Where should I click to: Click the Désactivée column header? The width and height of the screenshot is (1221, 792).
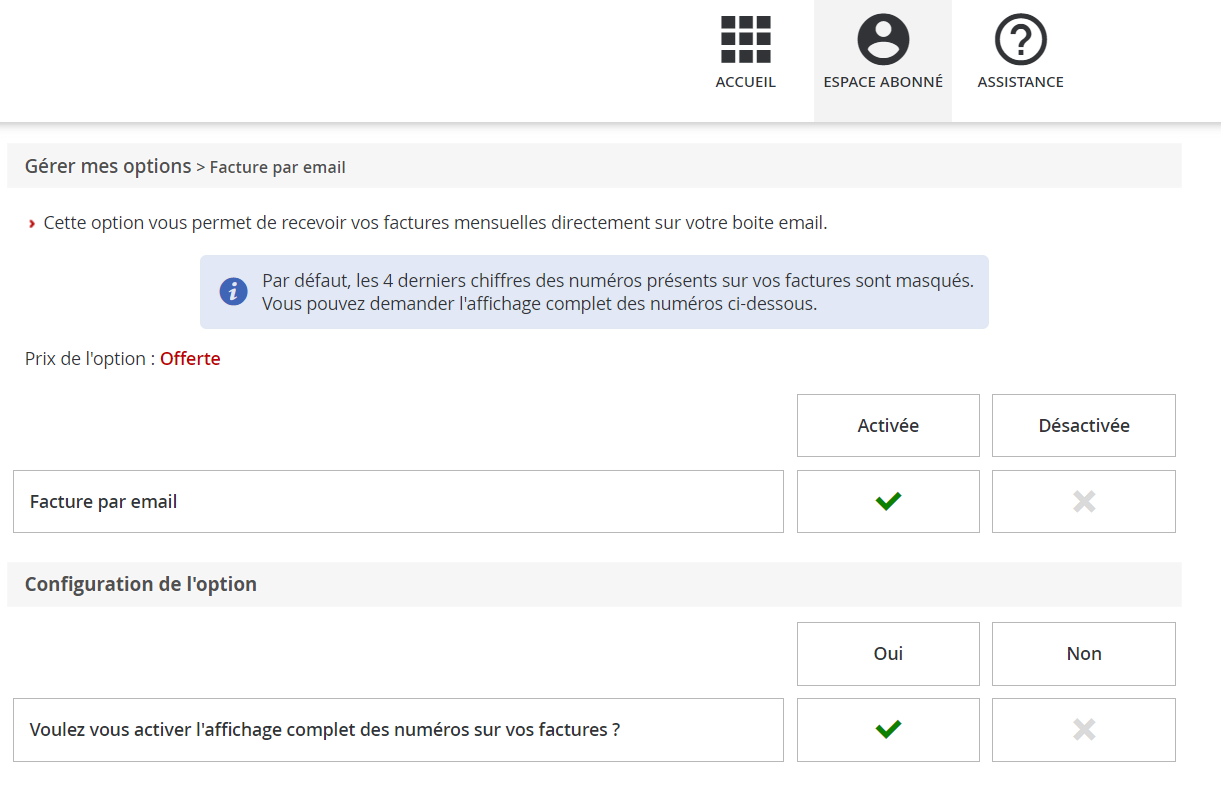[x=1084, y=426]
